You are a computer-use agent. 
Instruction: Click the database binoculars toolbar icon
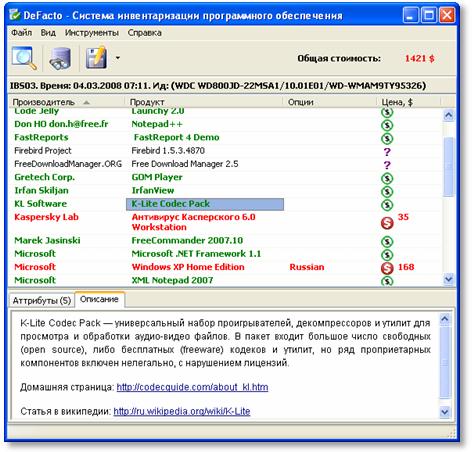pos(60,58)
